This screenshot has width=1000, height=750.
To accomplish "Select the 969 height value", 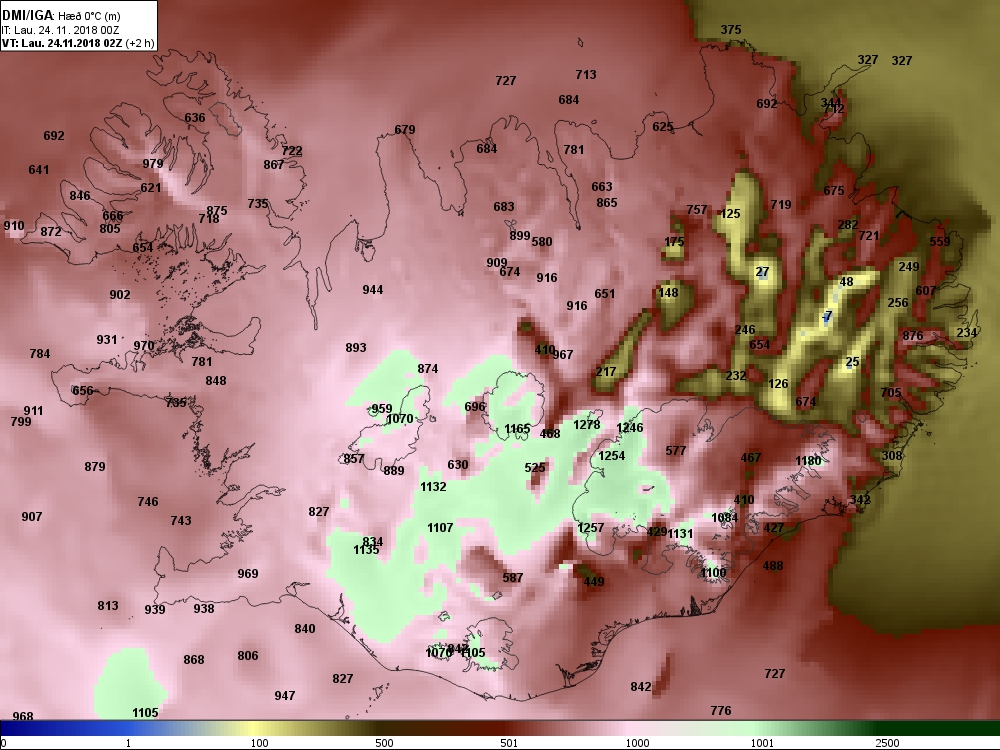I will point(247,574).
